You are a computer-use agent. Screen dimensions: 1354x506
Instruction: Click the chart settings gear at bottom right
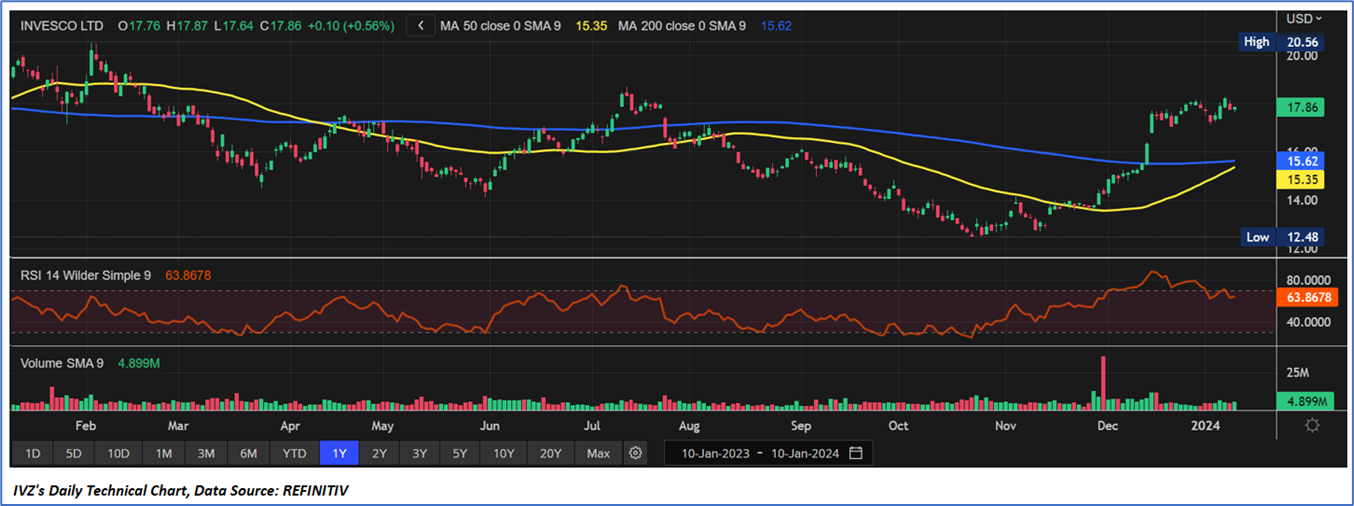click(1312, 425)
